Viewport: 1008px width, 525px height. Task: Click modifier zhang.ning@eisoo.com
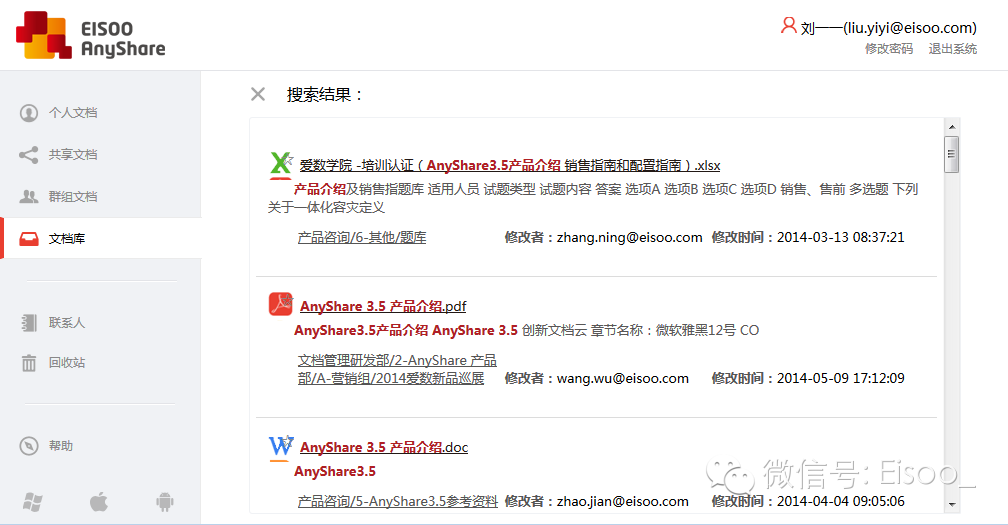click(629, 237)
